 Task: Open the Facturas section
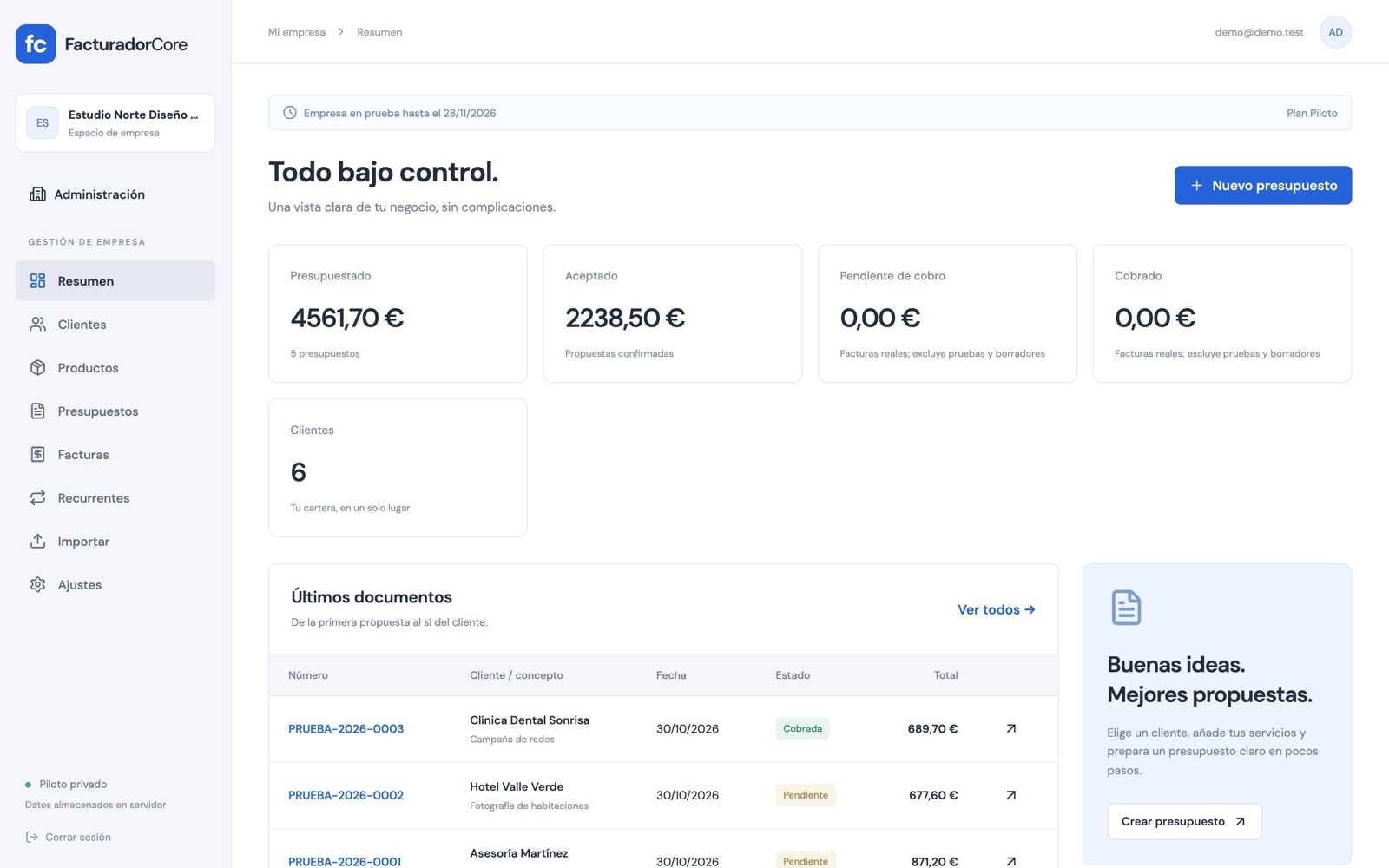coord(115,455)
